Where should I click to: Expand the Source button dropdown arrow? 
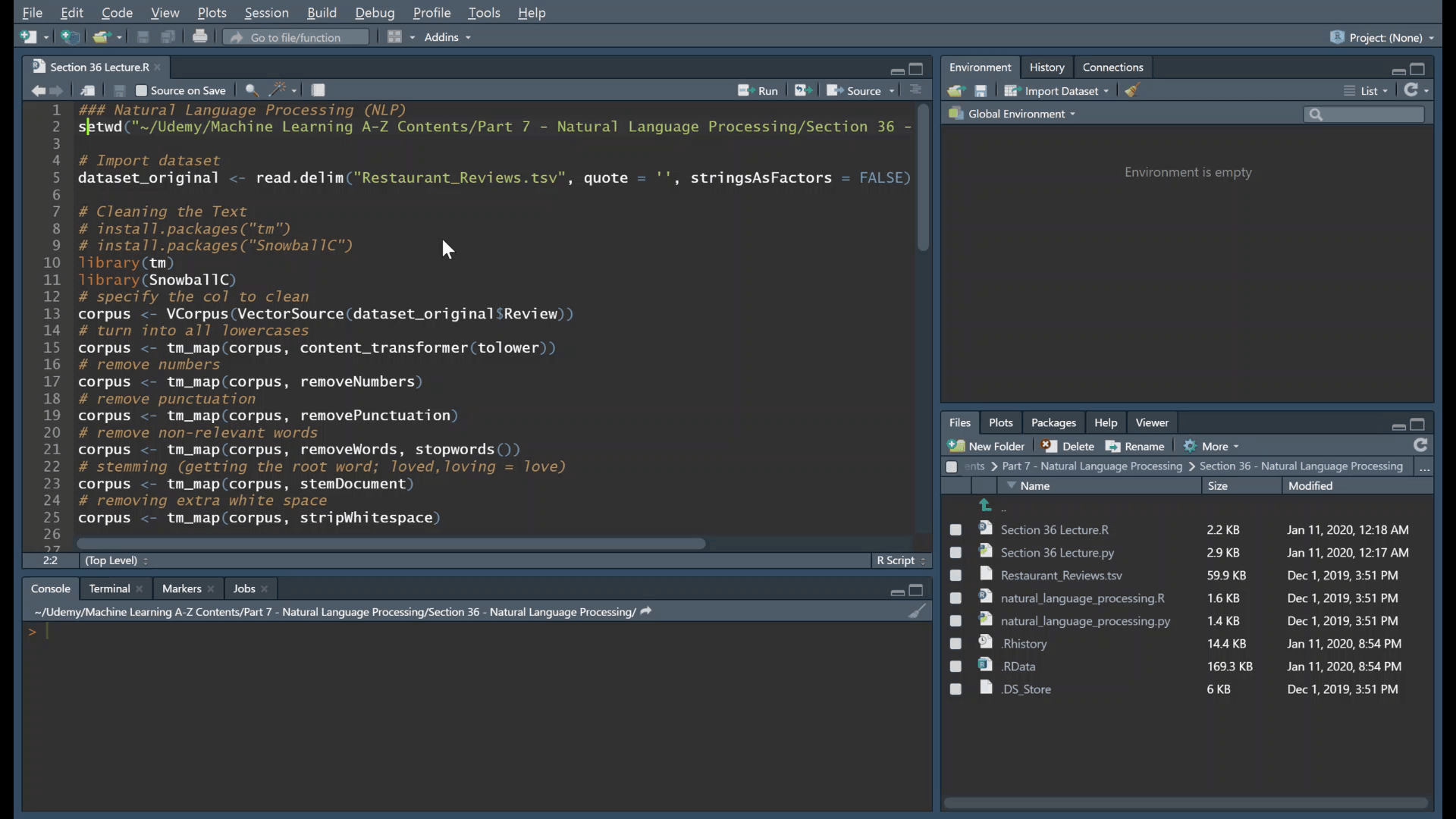click(892, 91)
